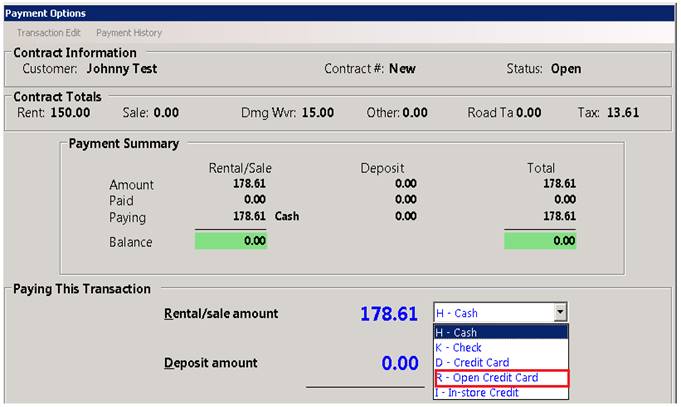The width and height of the screenshot is (681, 407).
Task: Open the Transaction Edit menu
Action: tap(49, 33)
